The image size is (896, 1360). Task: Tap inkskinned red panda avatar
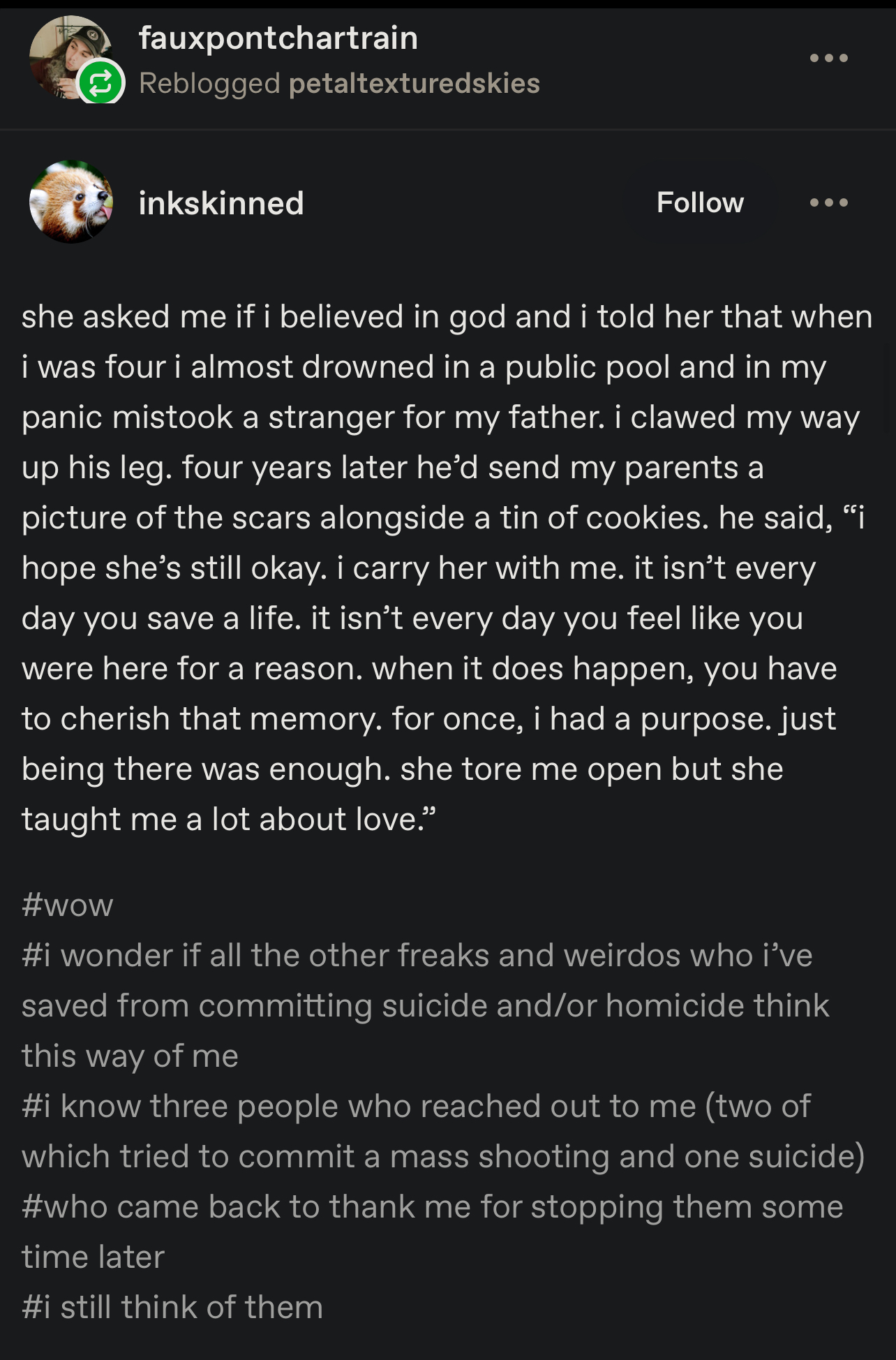70,202
